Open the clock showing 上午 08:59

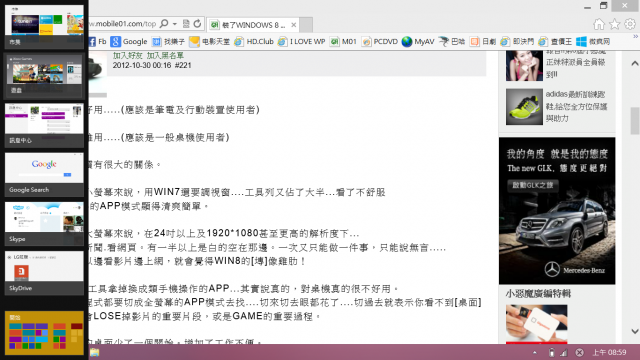[x=609, y=352]
